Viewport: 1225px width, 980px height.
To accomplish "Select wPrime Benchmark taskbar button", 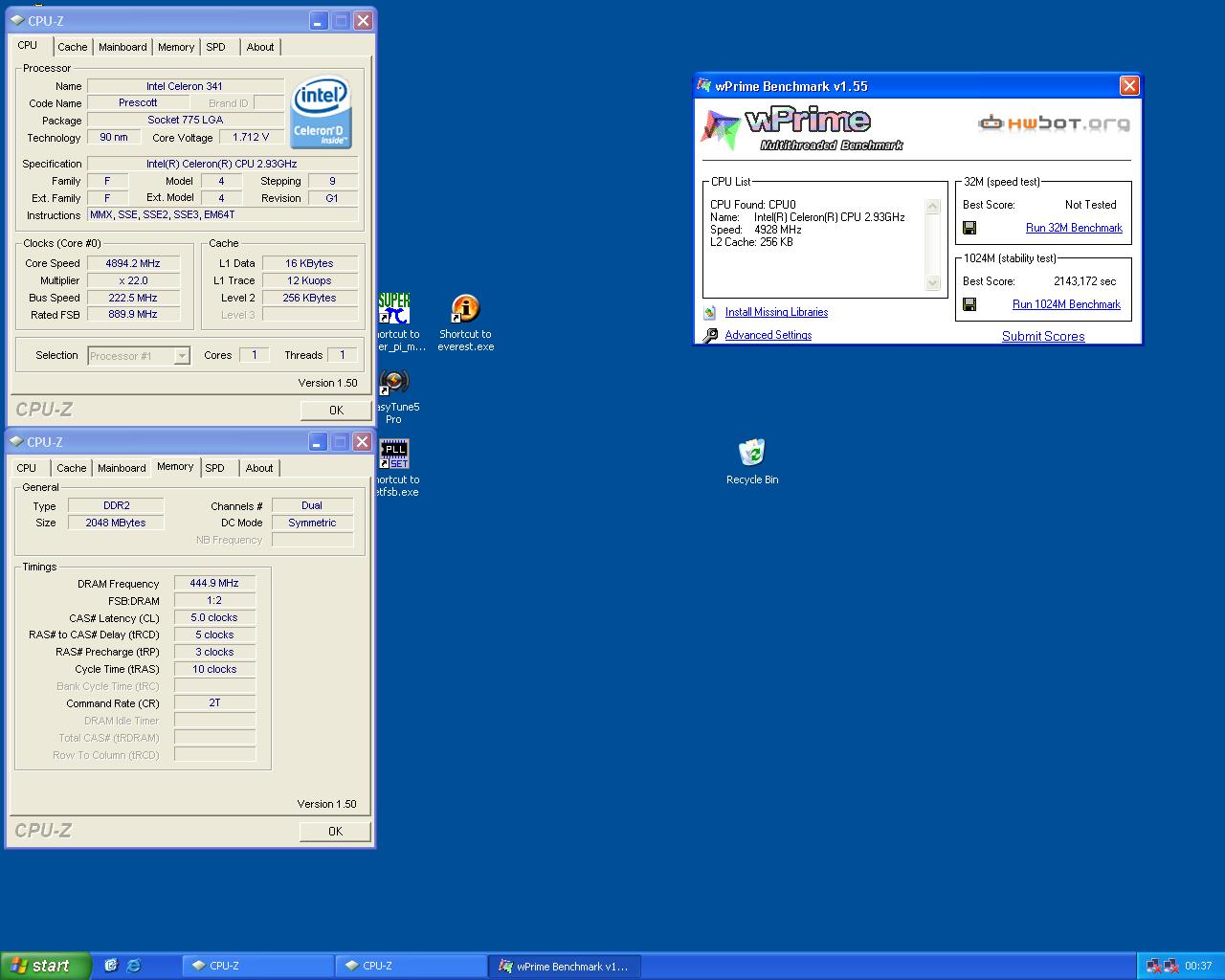I will point(565,966).
